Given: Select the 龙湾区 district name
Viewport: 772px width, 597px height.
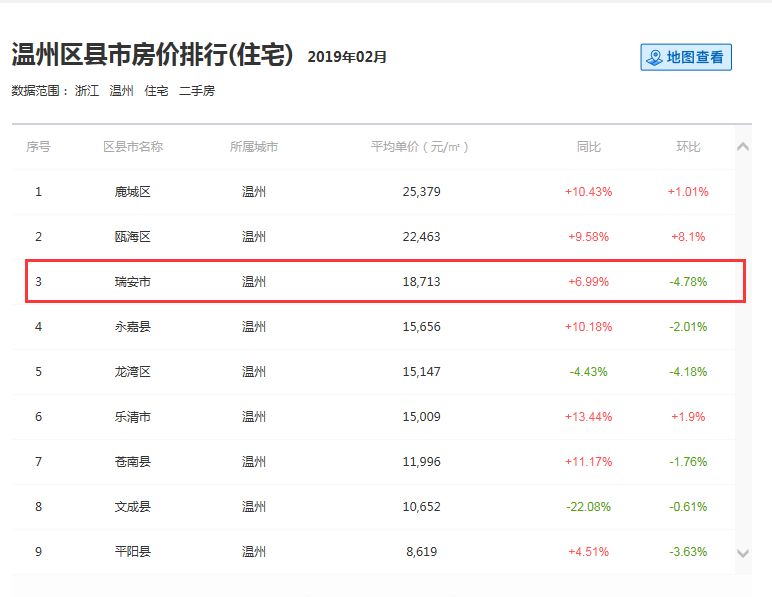Looking at the screenshot, I should [x=132, y=372].
